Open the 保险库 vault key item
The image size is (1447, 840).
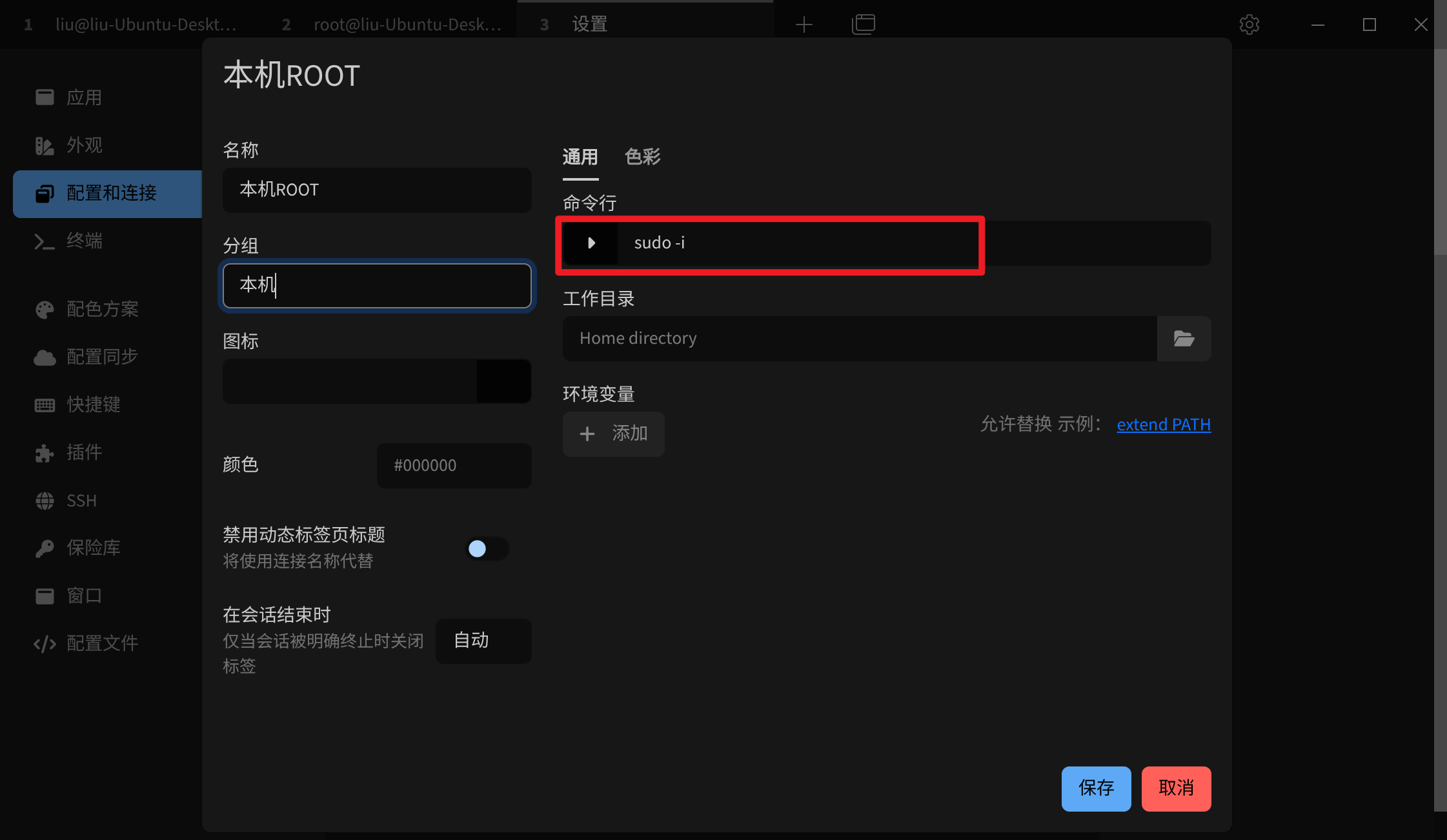point(93,548)
